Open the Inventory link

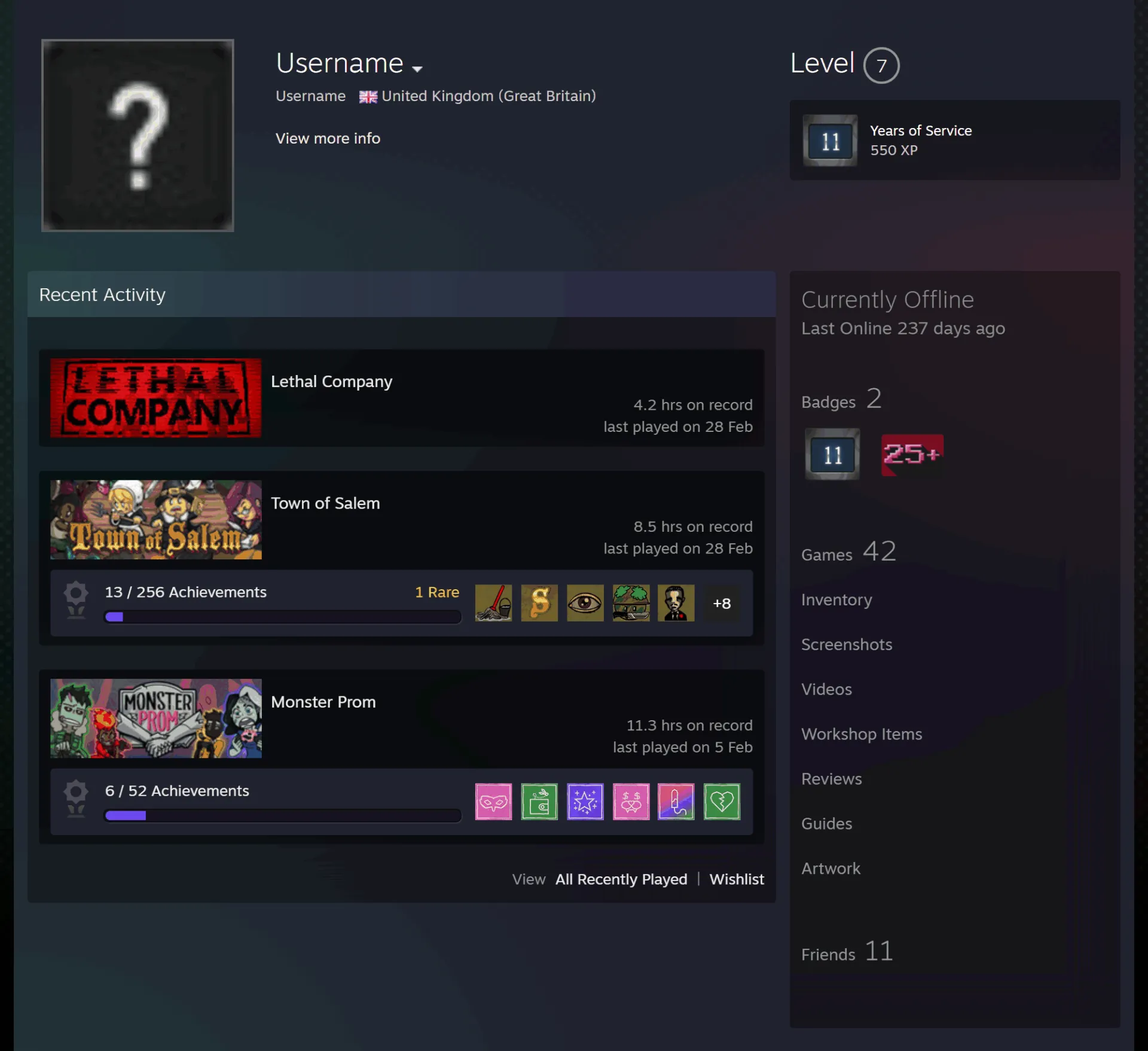click(836, 599)
